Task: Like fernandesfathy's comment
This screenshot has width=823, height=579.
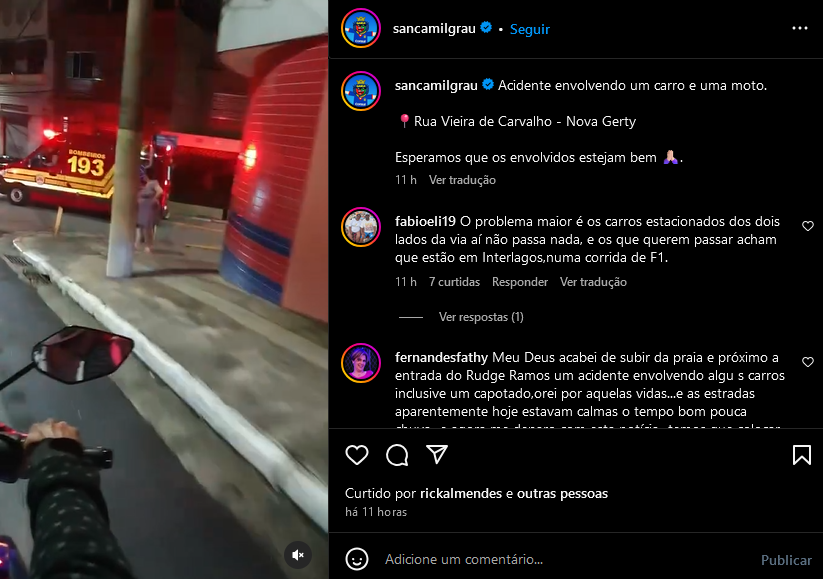Action: click(808, 362)
